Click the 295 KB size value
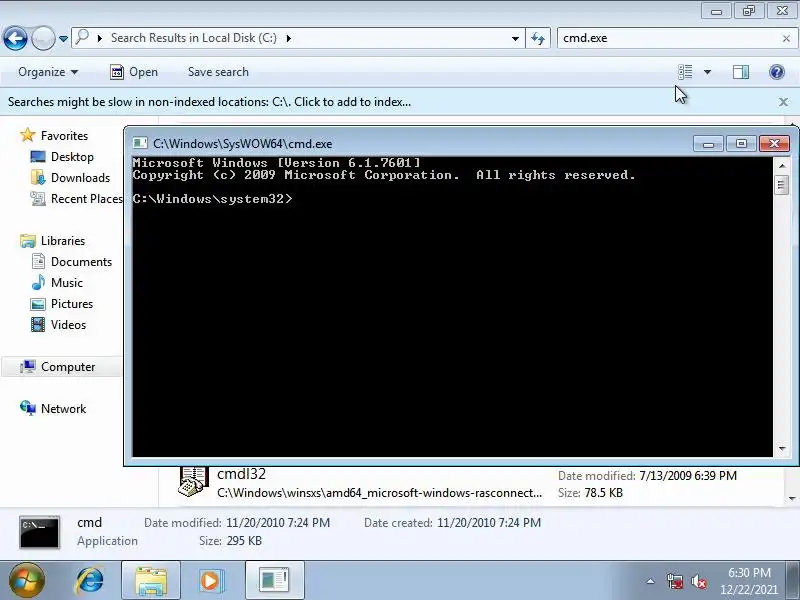 (244, 541)
